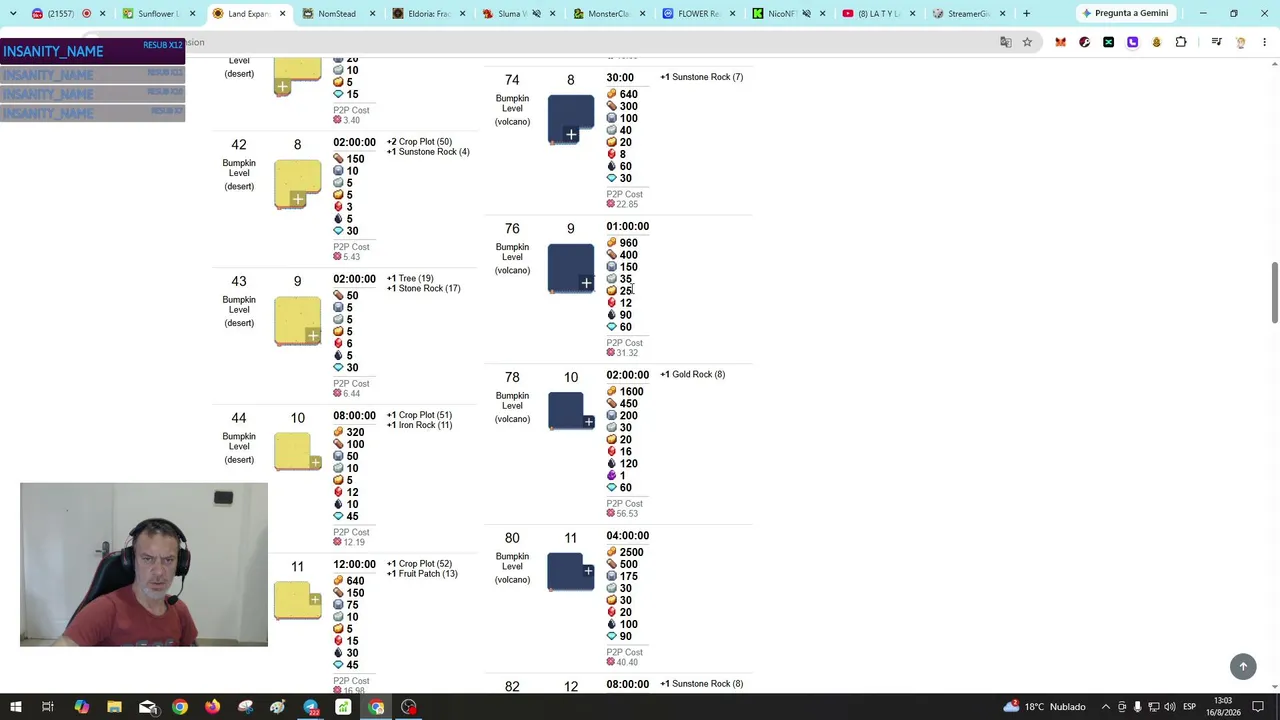Click the Pregunta a Gemini button
Screen dimensions: 1280x720
point(1124,13)
